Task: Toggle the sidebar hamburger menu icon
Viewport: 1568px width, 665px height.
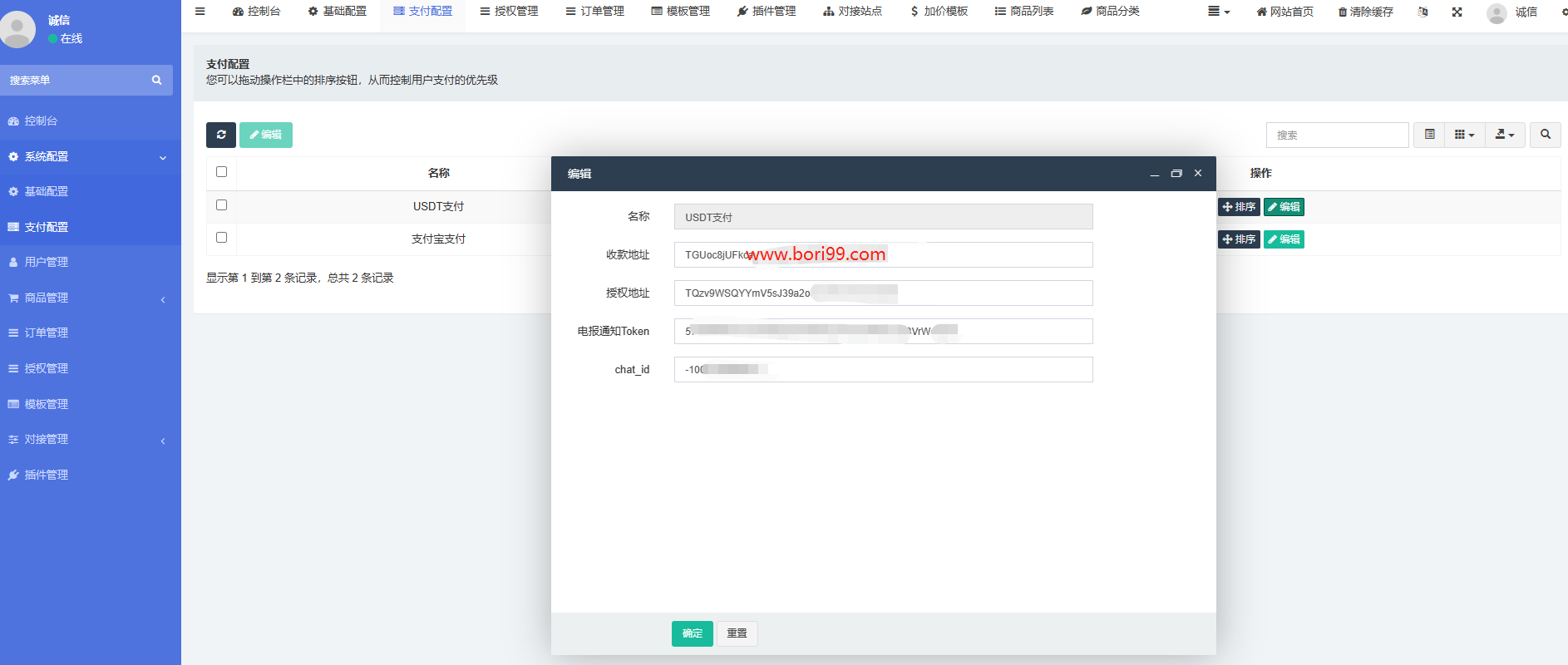Action: (200, 12)
